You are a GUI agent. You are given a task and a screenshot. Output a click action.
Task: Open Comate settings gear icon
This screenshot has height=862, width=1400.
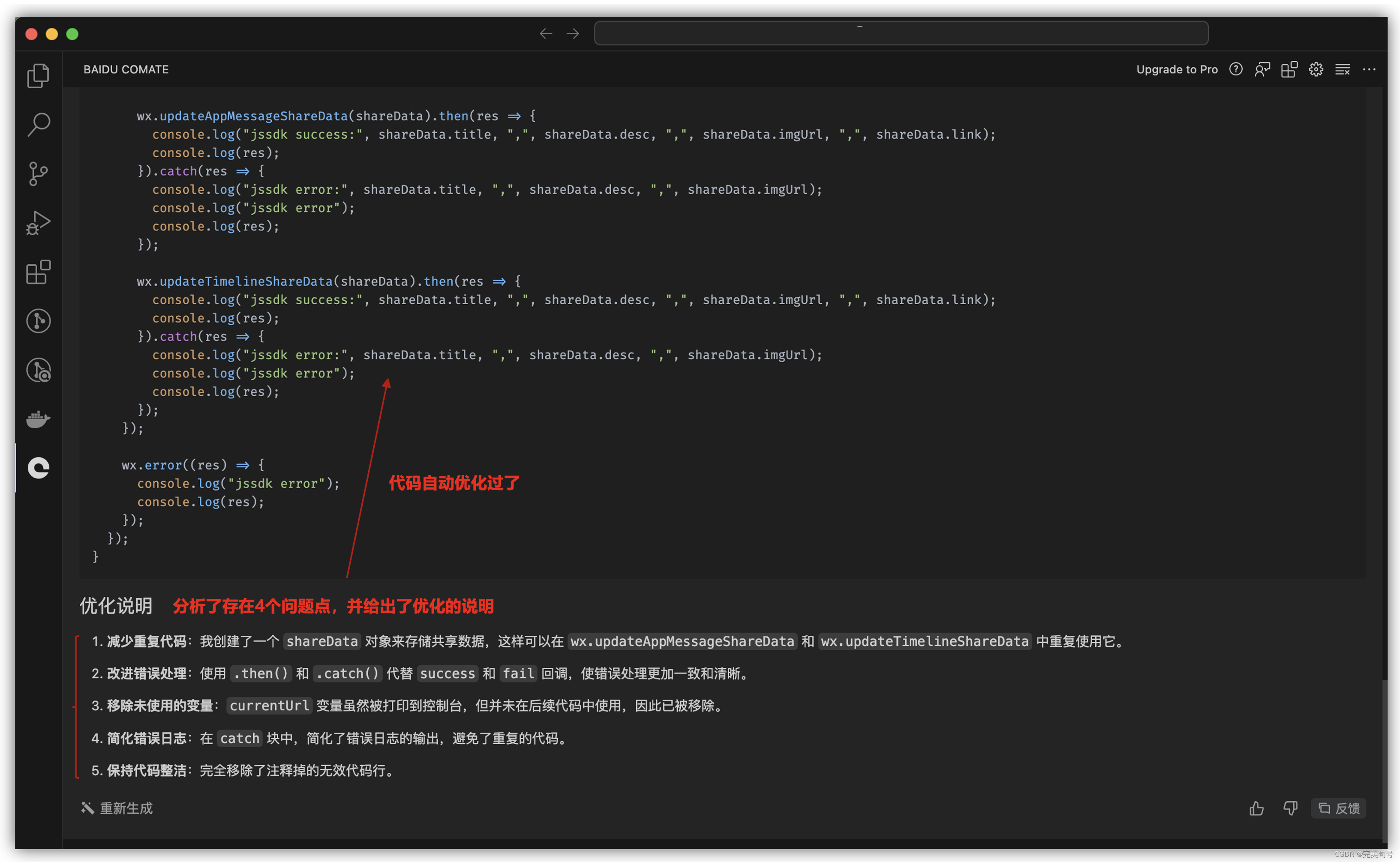[x=1316, y=69]
